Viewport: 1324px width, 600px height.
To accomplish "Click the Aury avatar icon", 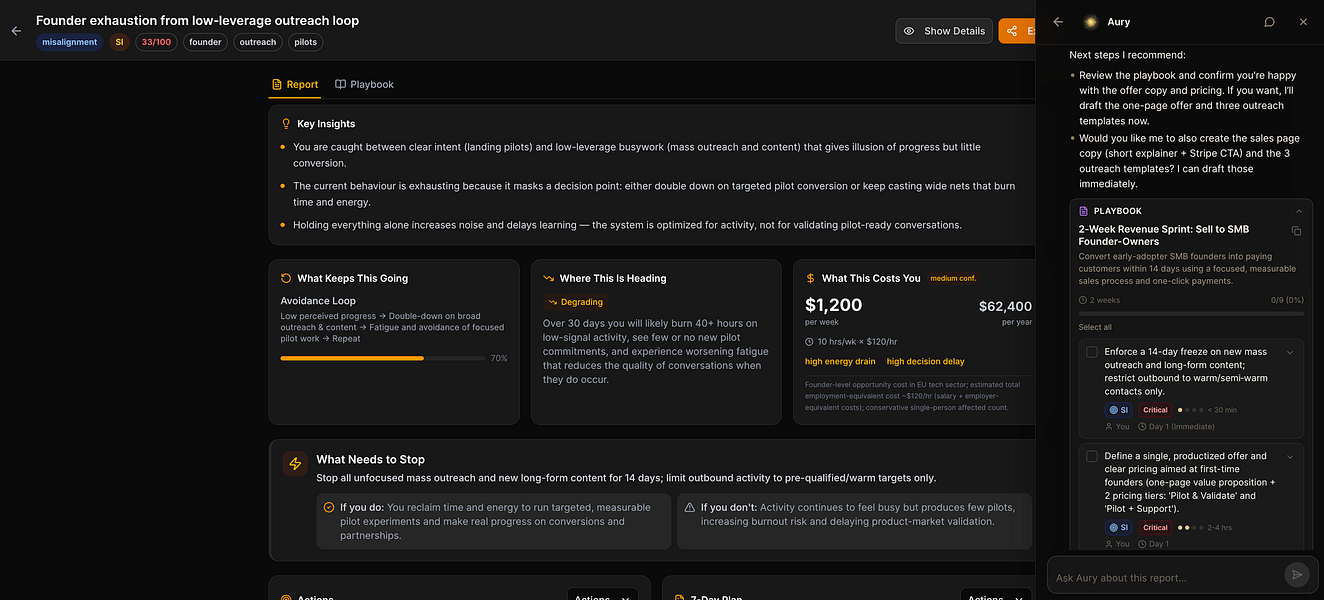I will tap(1091, 22).
